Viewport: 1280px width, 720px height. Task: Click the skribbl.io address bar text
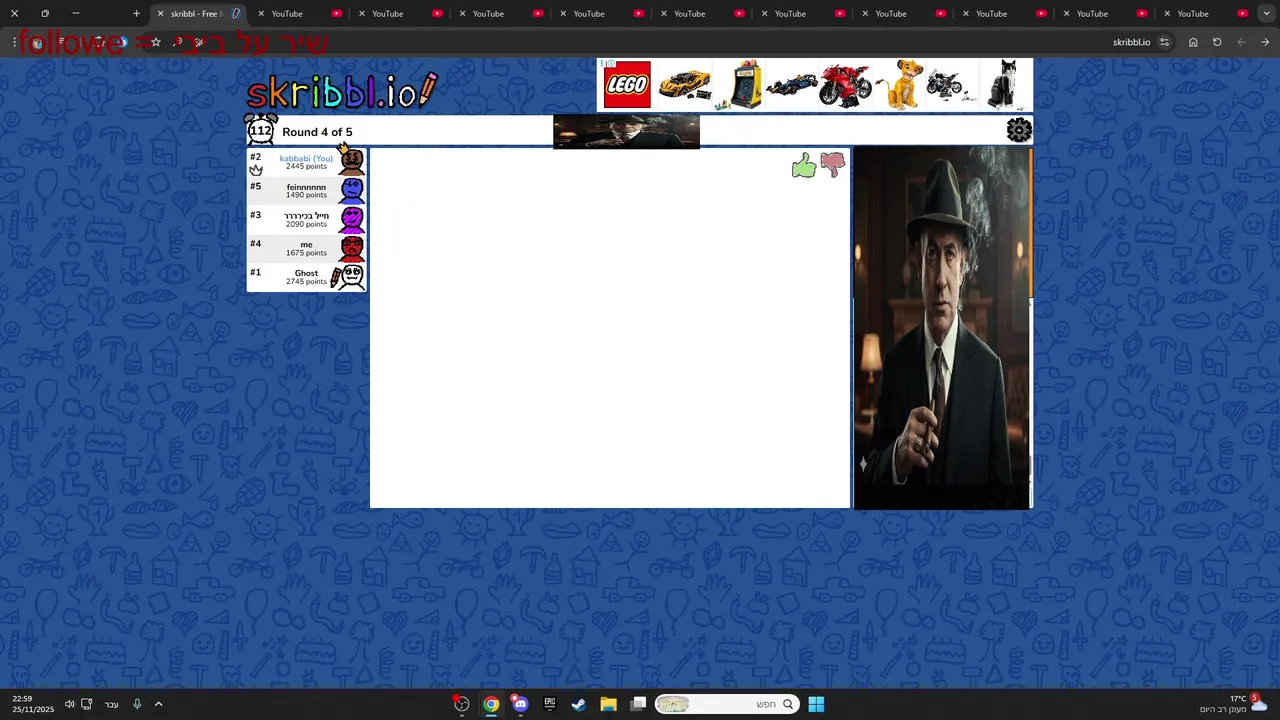click(1131, 42)
